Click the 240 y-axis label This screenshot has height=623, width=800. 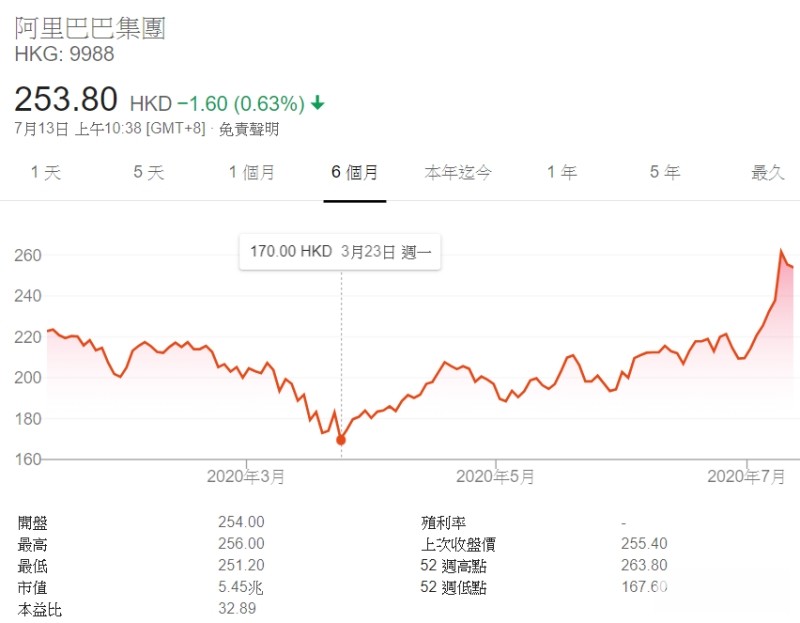pos(28,296)
